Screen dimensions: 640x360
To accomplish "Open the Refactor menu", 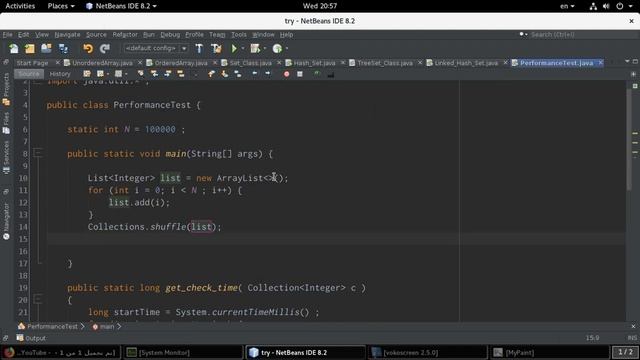I will pos(125,35).
